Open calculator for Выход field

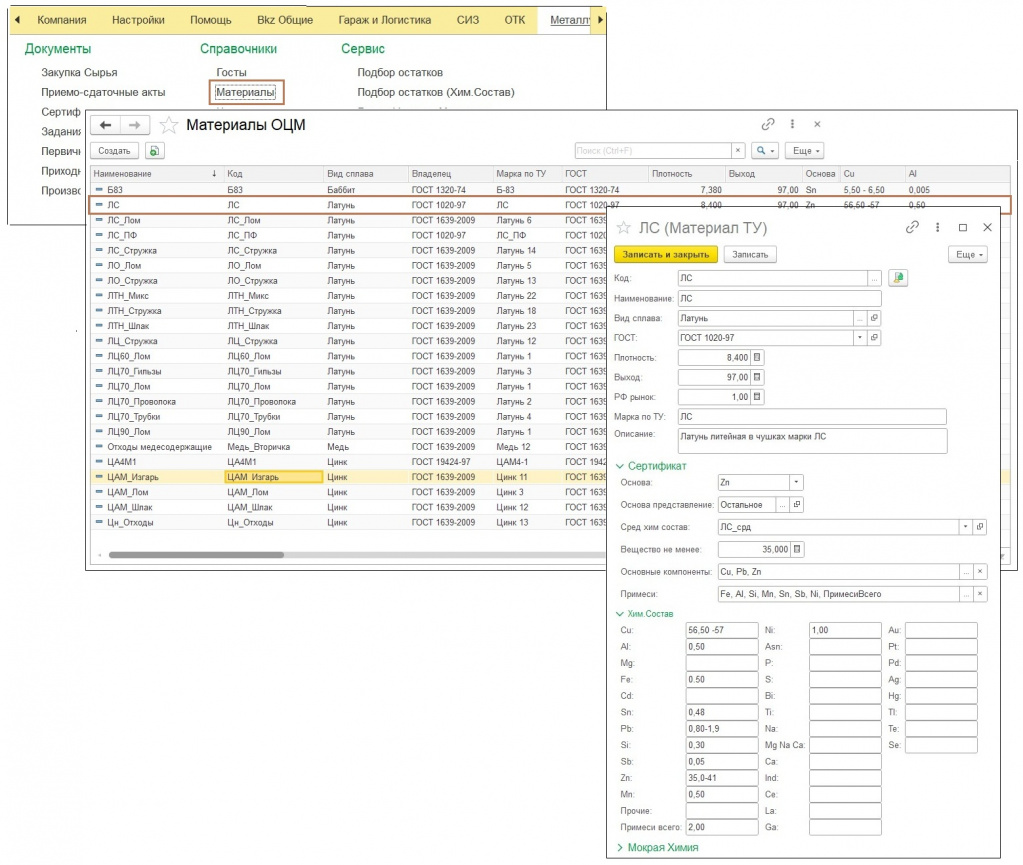[757, 377]
